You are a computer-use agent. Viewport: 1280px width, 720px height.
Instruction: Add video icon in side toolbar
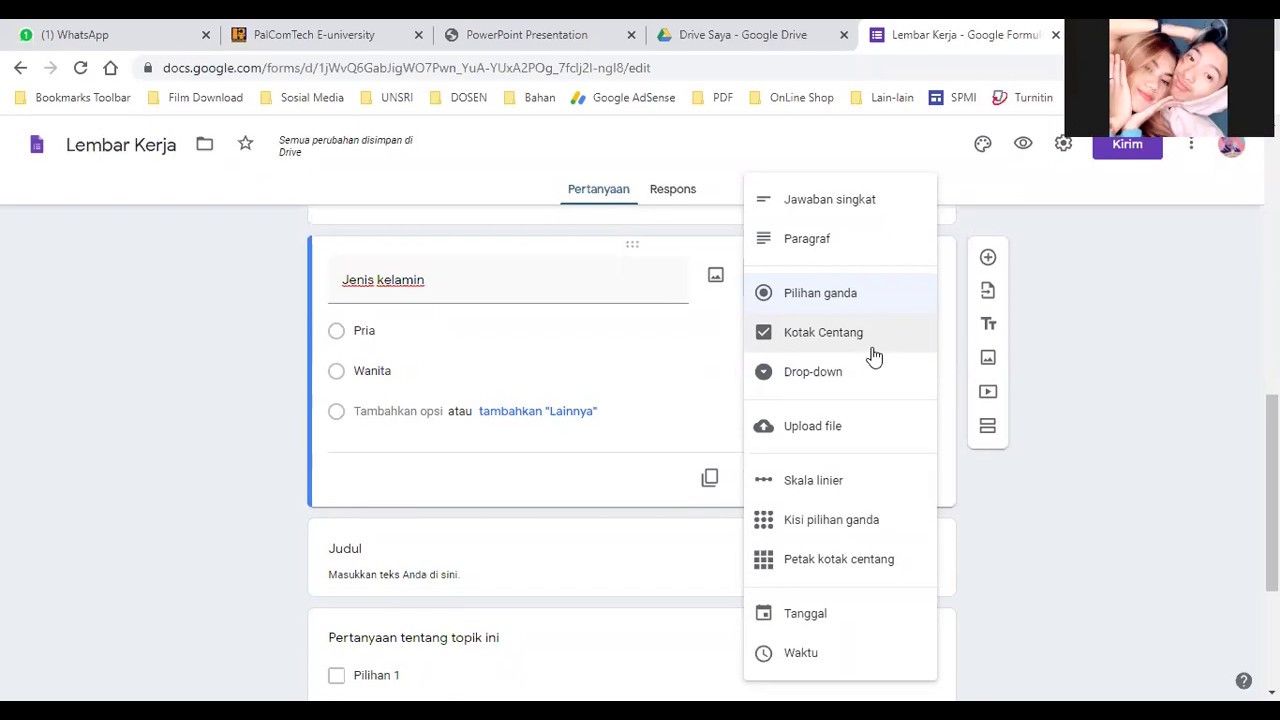click(x=988, y=391)
